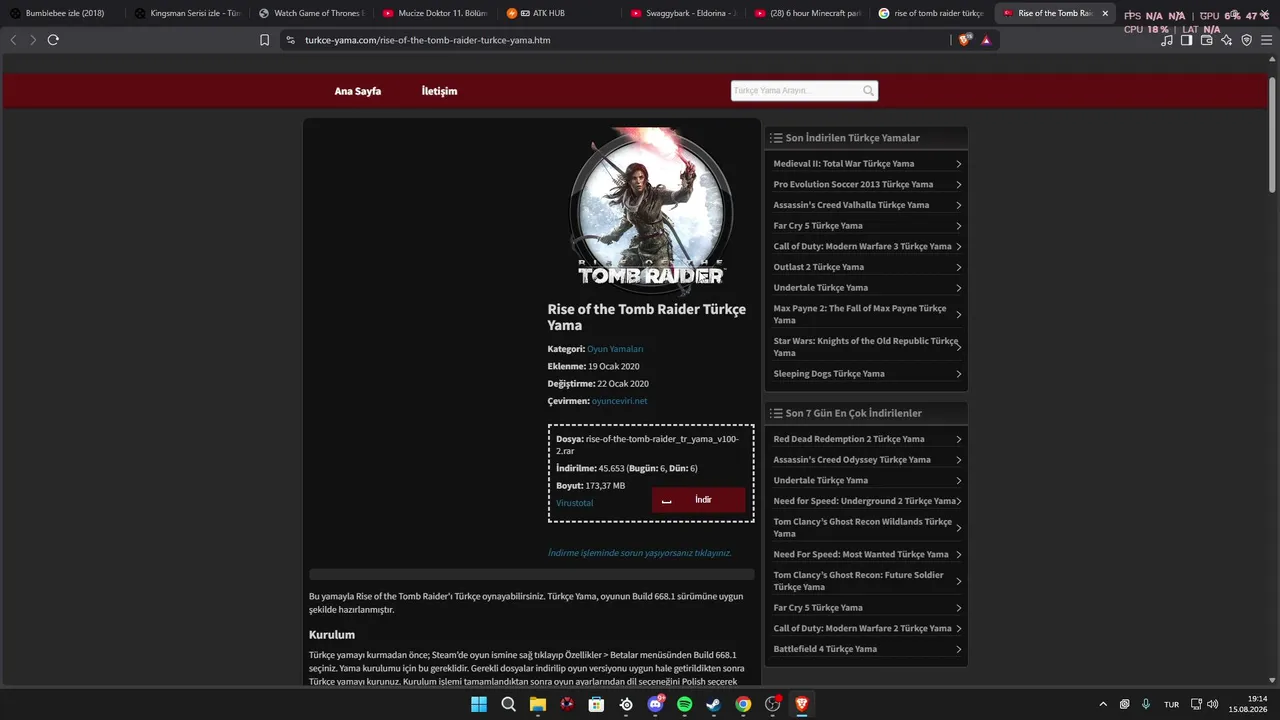Viewport: 1280px width, 720px height.
Task: Click chevron beside Outlast 2 Türkçe Yama
Action: pyautogui.click(x=958, y=267)
